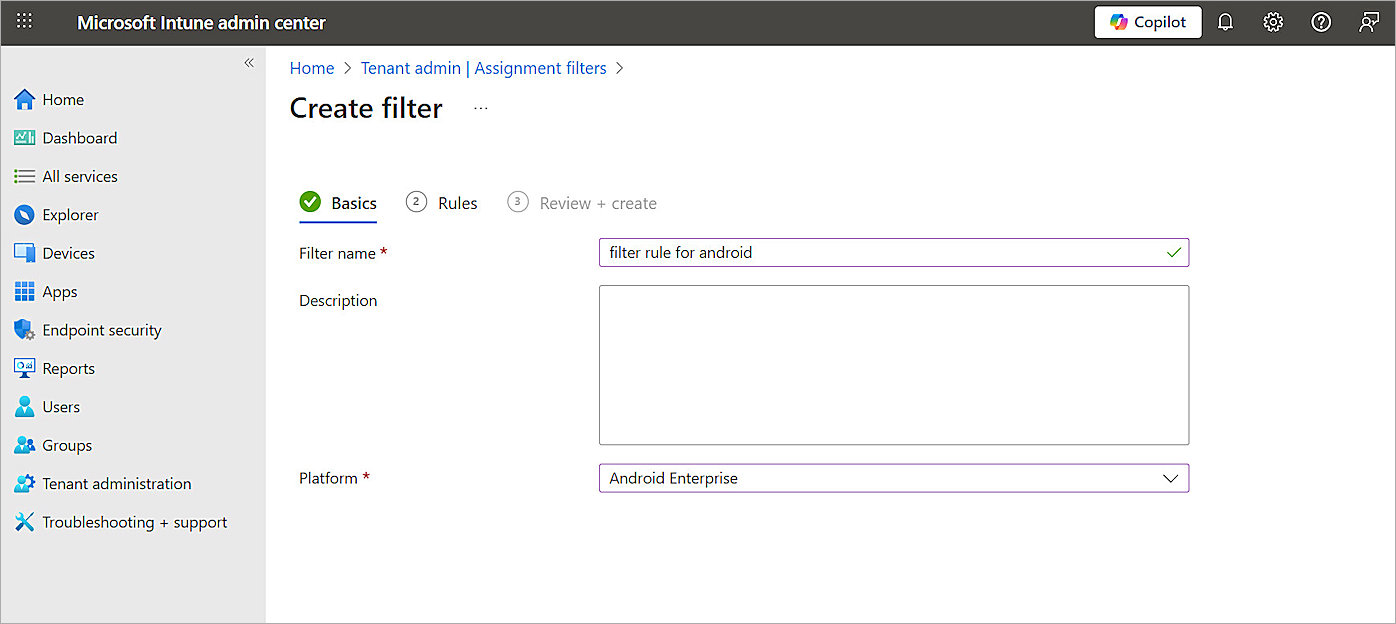
Task: Click the Dashboard chart icon
Action: [x=25, y=138]
